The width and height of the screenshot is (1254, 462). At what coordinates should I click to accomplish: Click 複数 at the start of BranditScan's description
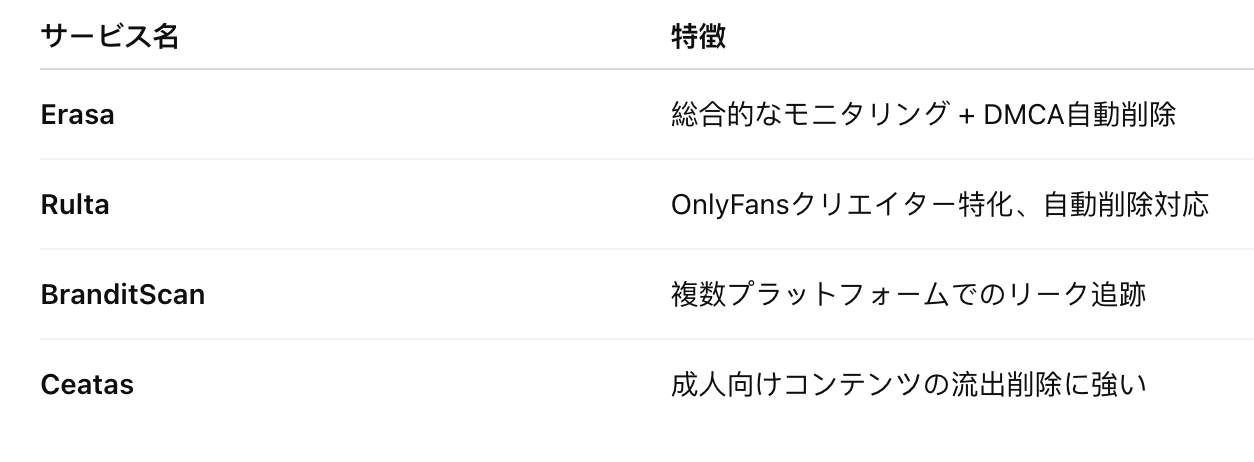(x=698, y=295)
